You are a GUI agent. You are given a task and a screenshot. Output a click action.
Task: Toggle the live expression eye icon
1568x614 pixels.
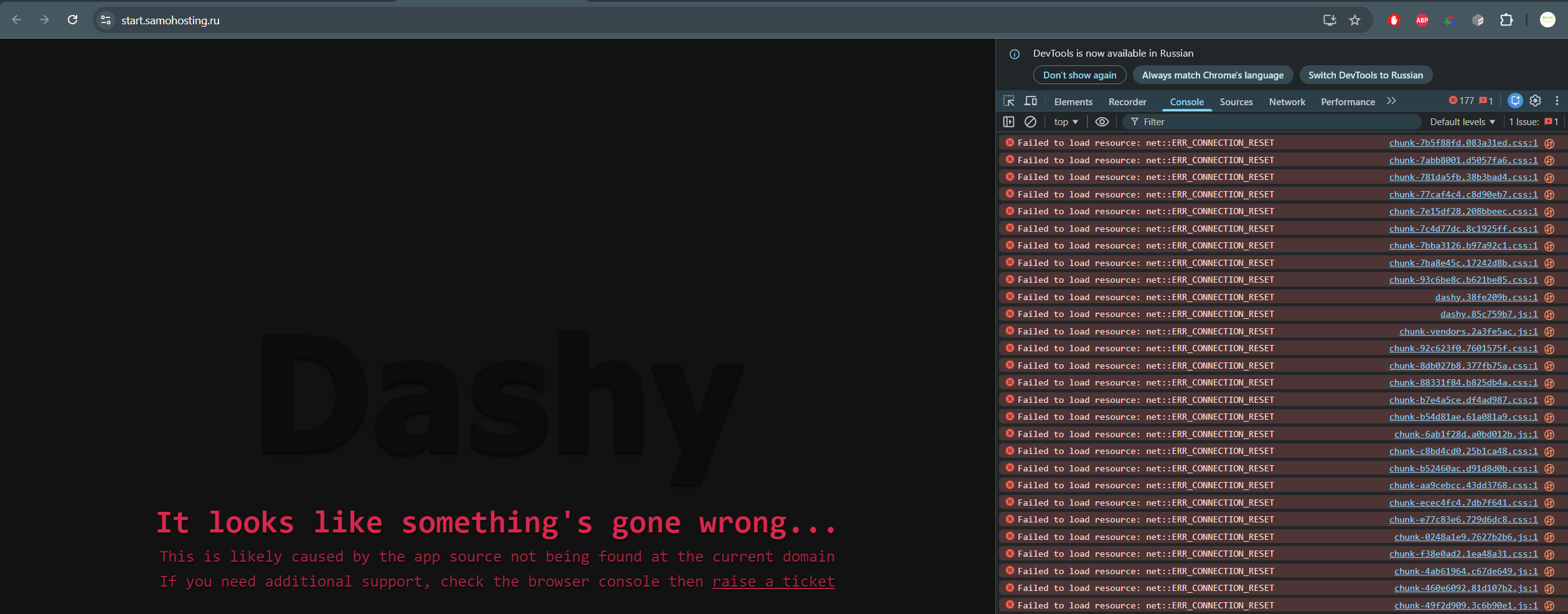[x=1102, y=122]
